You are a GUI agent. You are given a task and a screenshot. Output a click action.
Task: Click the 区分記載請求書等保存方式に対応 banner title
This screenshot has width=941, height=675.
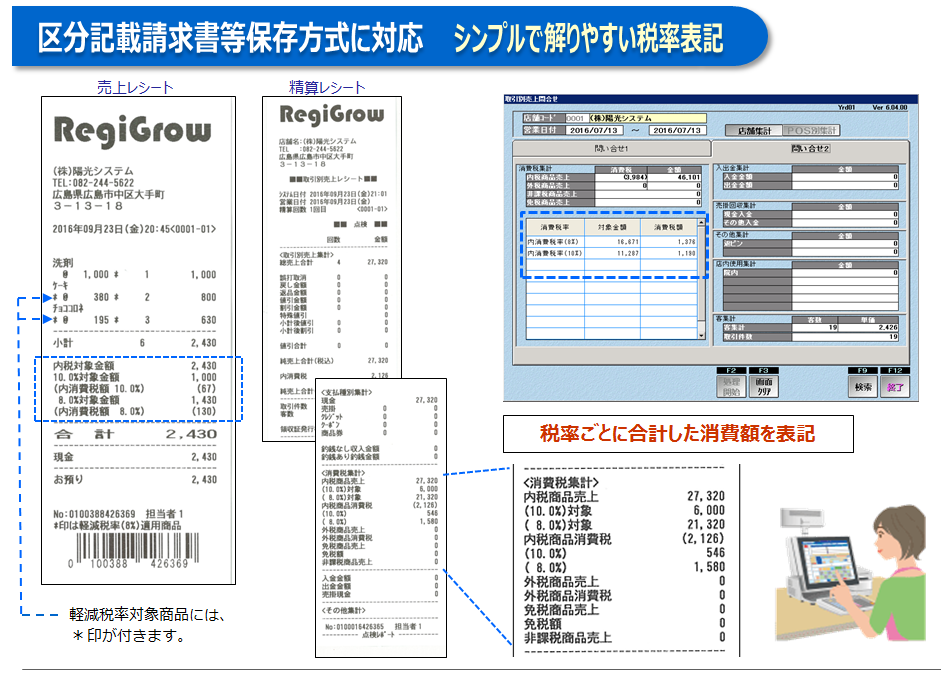click(230, 38)
